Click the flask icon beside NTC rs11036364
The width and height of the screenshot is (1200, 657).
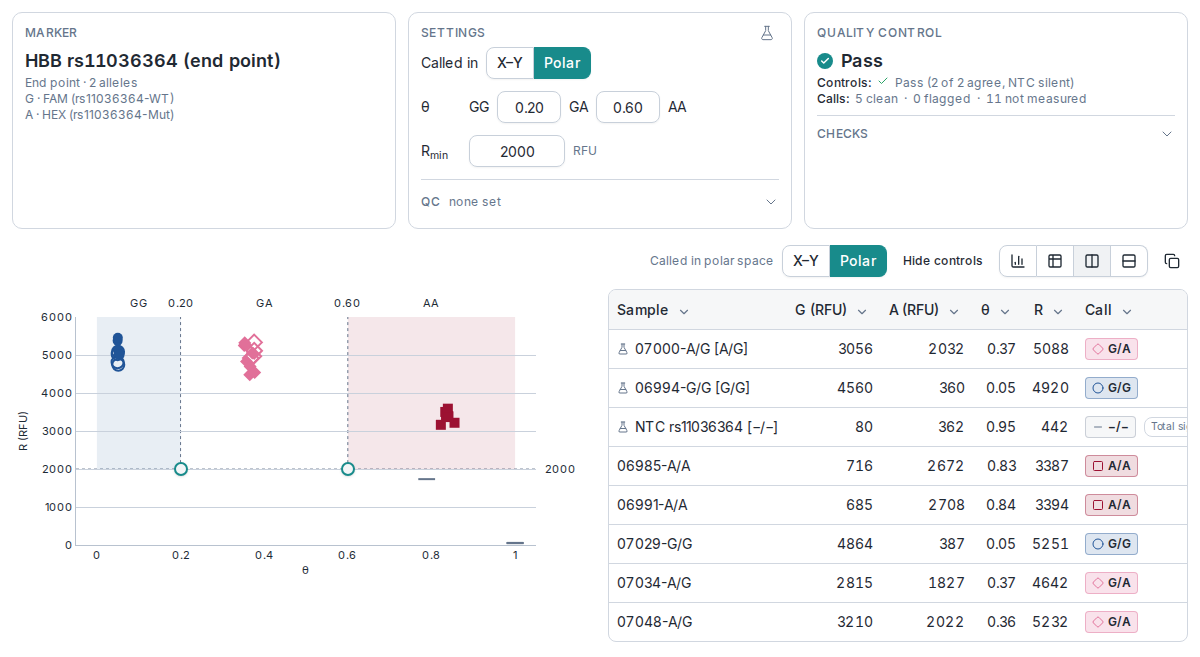(623, 427)
